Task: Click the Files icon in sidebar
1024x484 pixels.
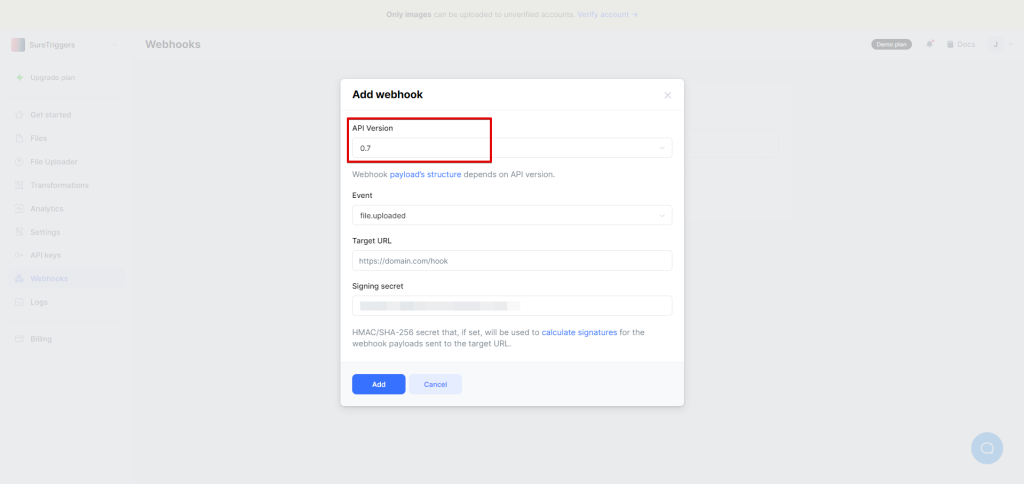Action: 19,138
